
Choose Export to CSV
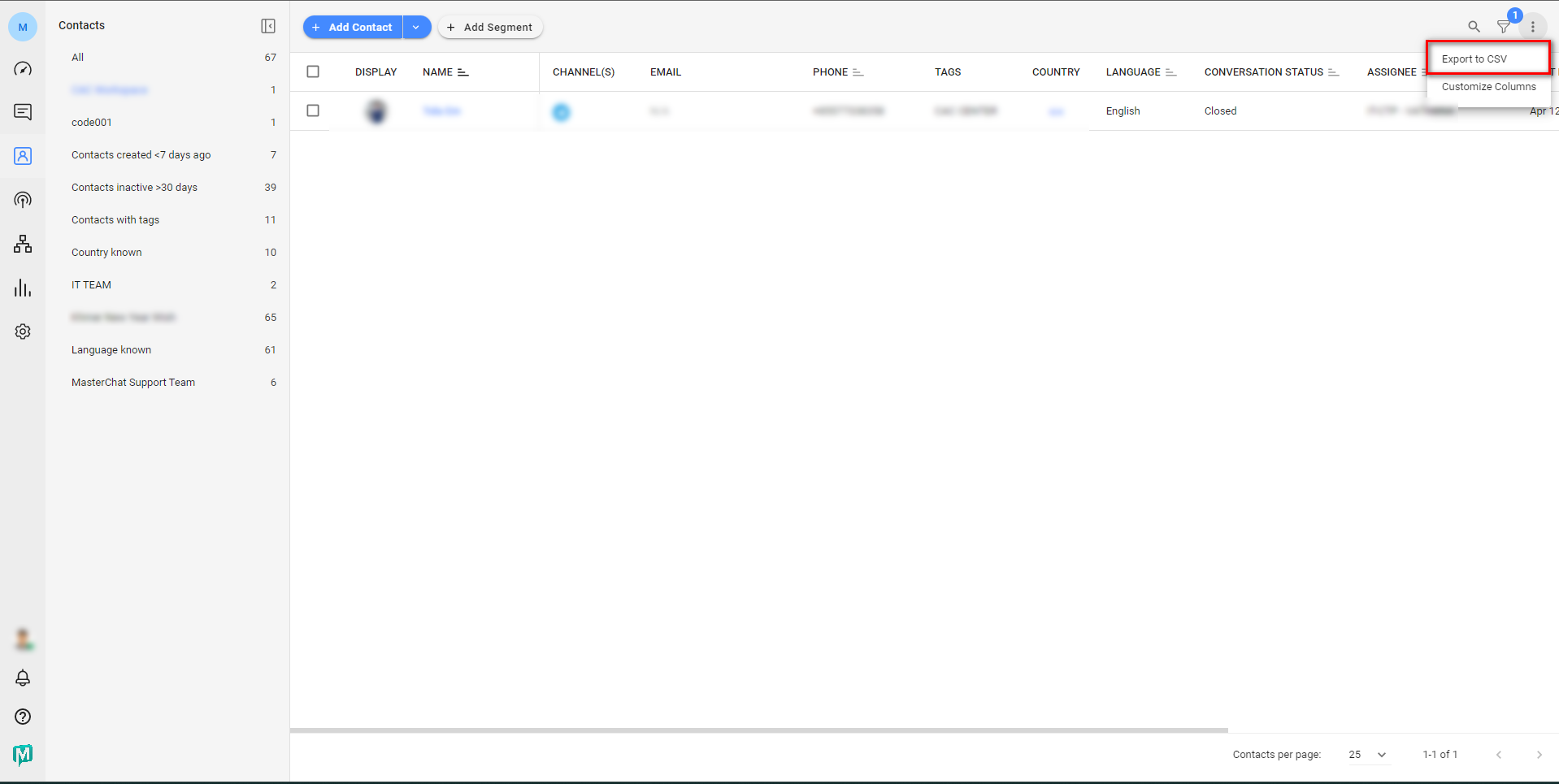[x=1488, y=59]
